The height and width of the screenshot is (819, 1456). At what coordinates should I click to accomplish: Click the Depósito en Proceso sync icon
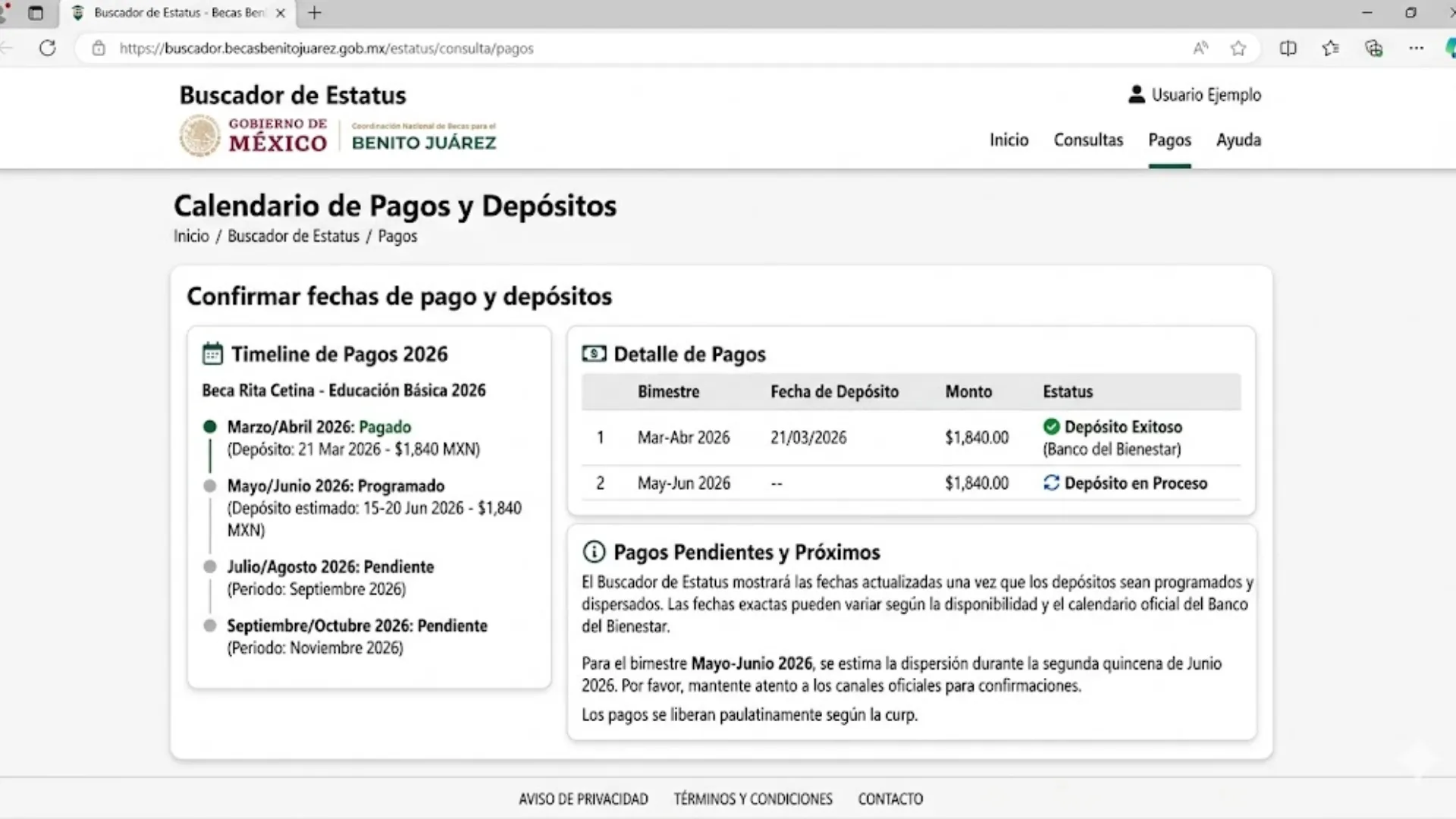tap(1051, 483)
